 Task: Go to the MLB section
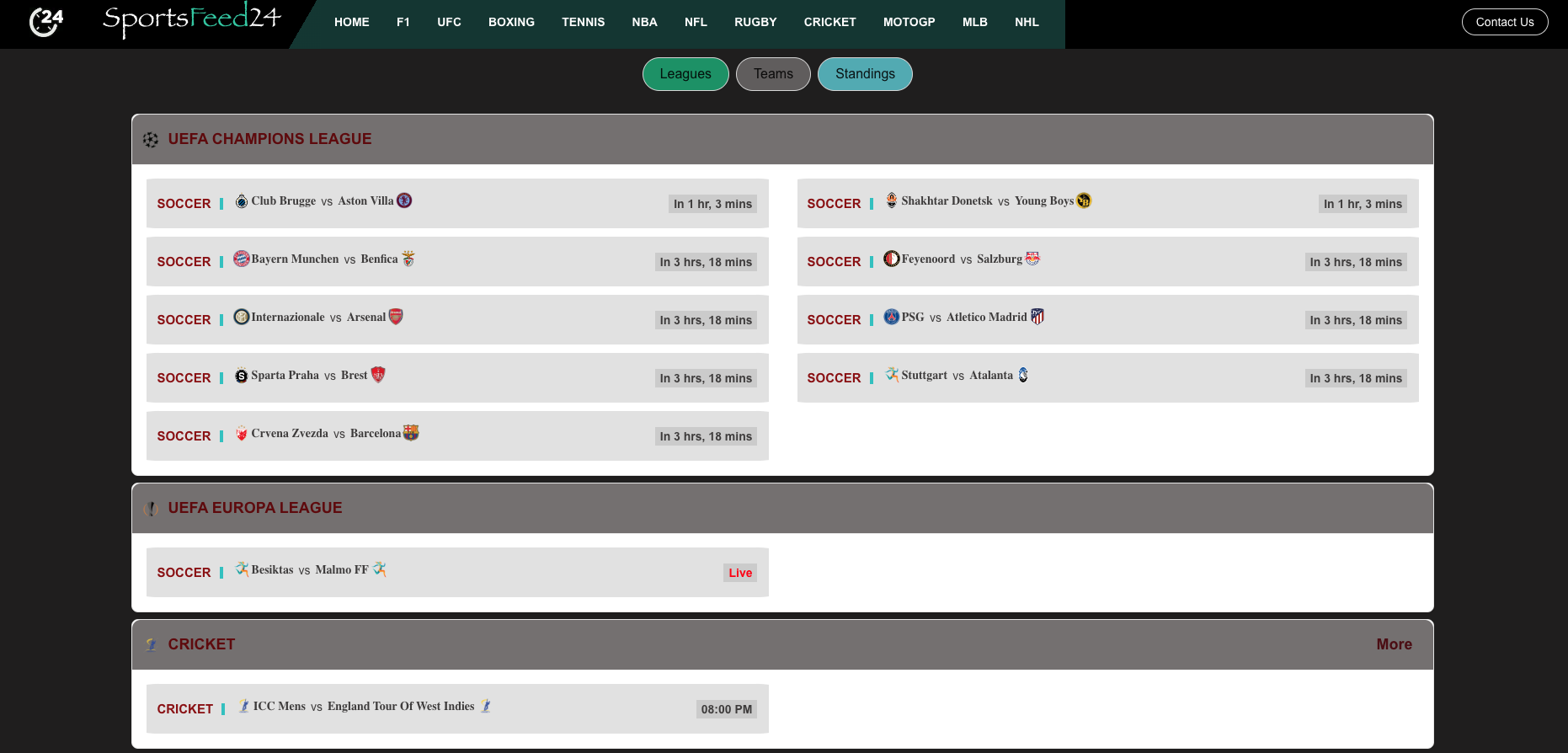(x=975, y=22)
